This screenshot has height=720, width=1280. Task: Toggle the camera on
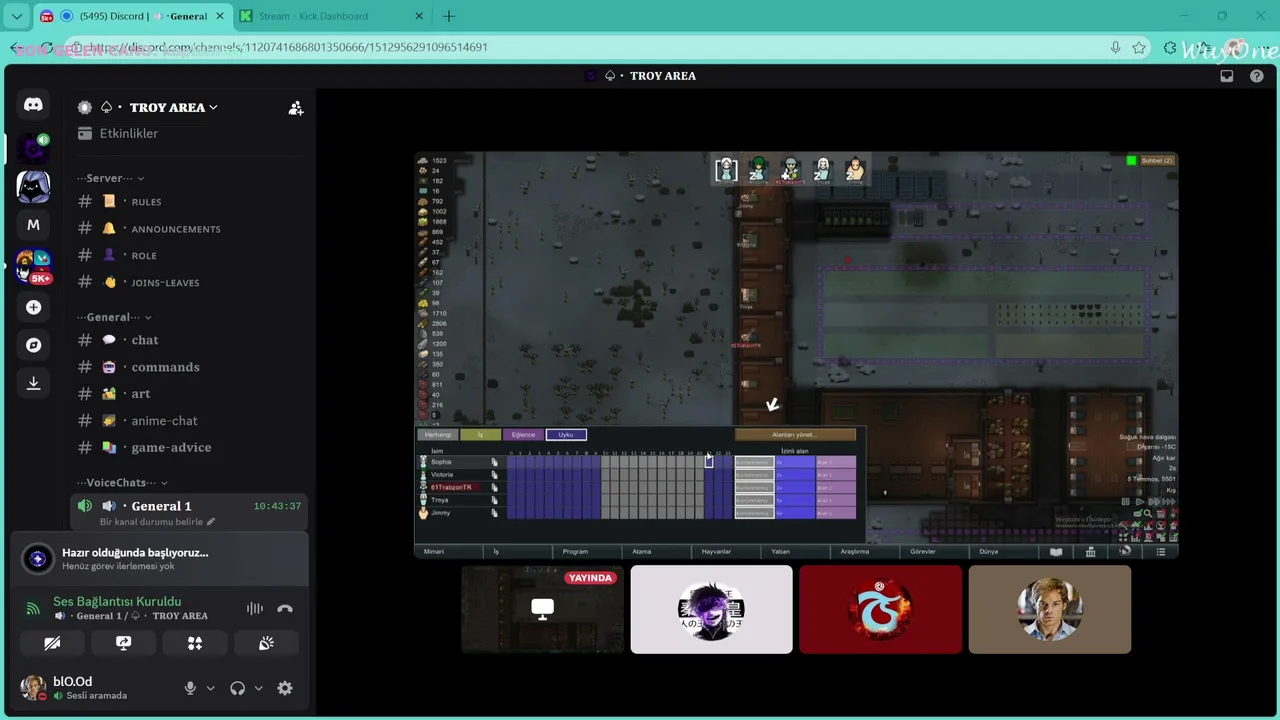tap(52, 644)
